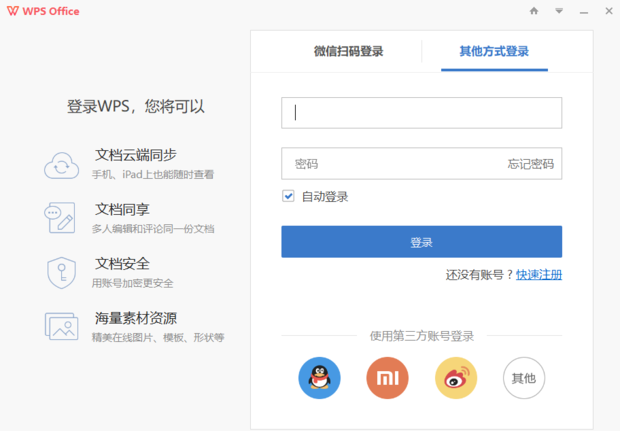This screenshot has height=431, width=620.
Task: Open the 忘记密码 link
Action: click(x=531, y=164)
